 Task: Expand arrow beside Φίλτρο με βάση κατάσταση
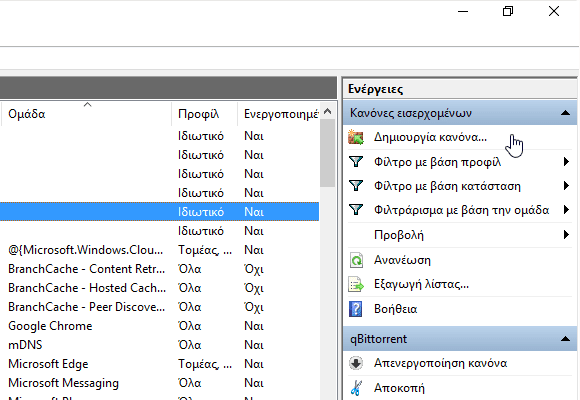point(566,186)
